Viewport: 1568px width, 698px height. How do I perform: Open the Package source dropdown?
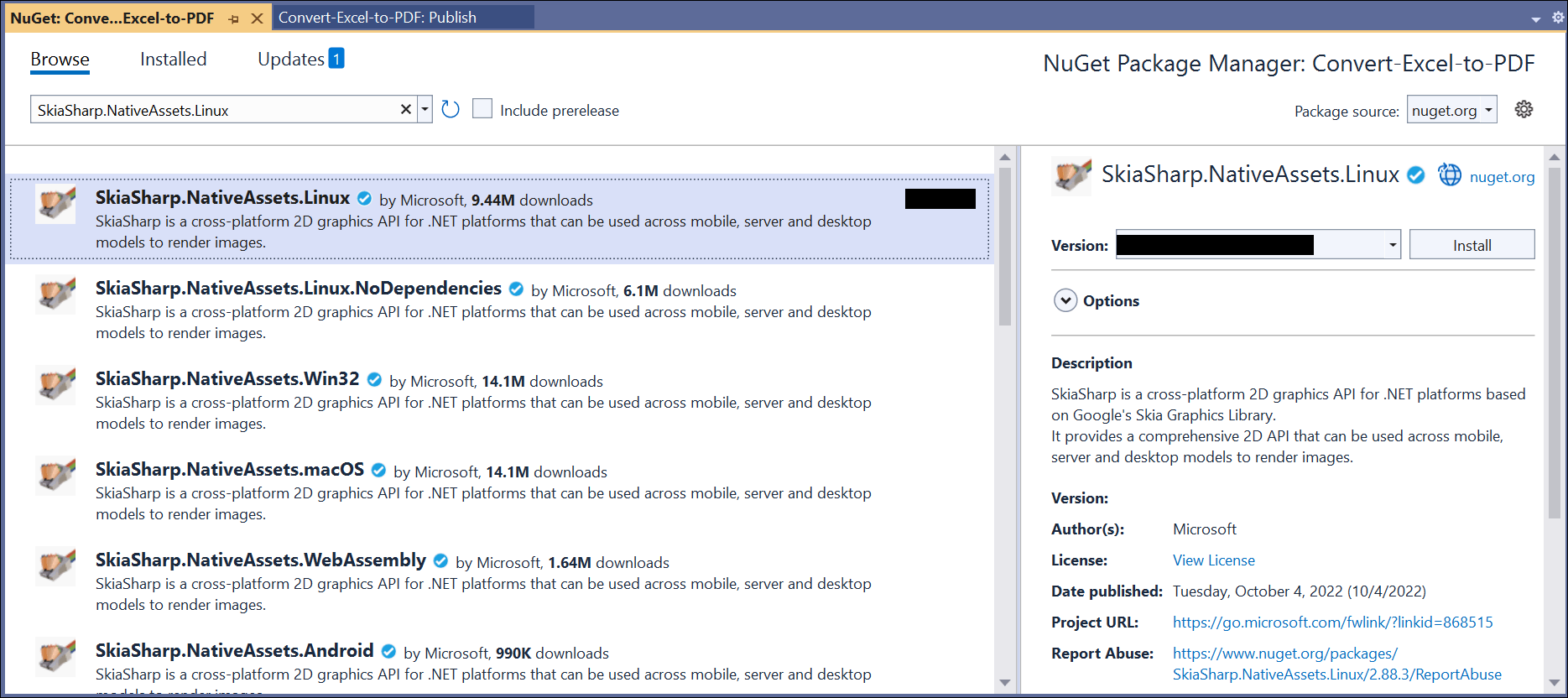tap(1451, 110)
